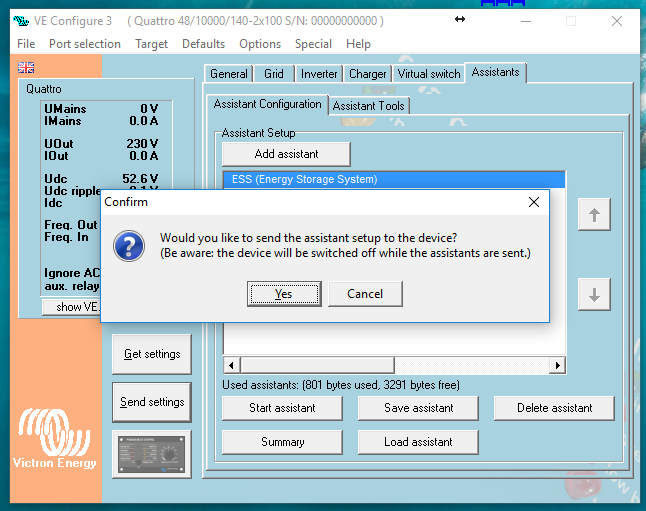The height and width of the screenshot is (511, 646).
Task: Open the Port selection menu
Action: (x=85, y=44)
